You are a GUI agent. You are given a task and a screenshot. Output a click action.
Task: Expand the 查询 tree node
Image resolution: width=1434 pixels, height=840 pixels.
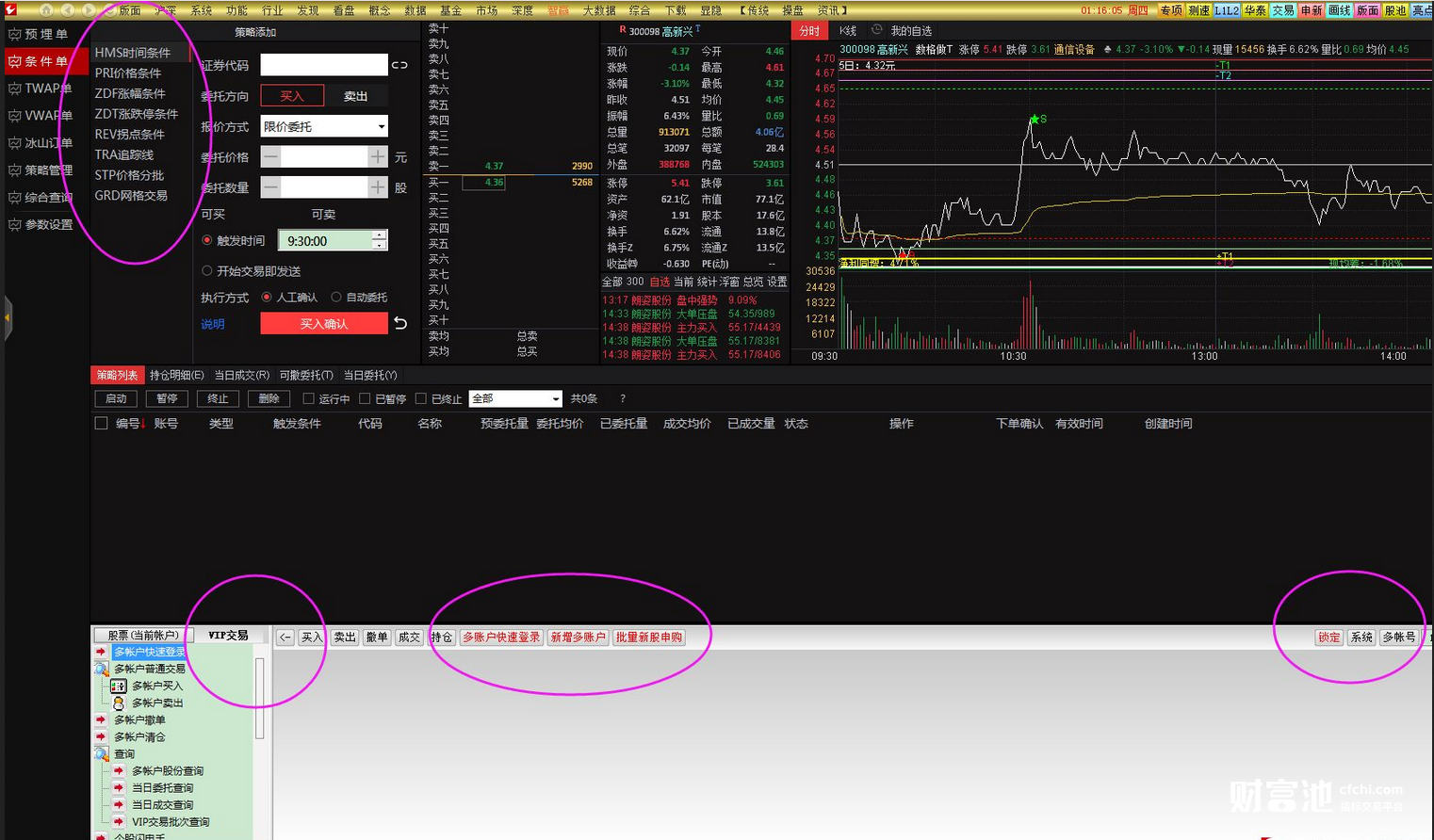(x=101, y=753)
